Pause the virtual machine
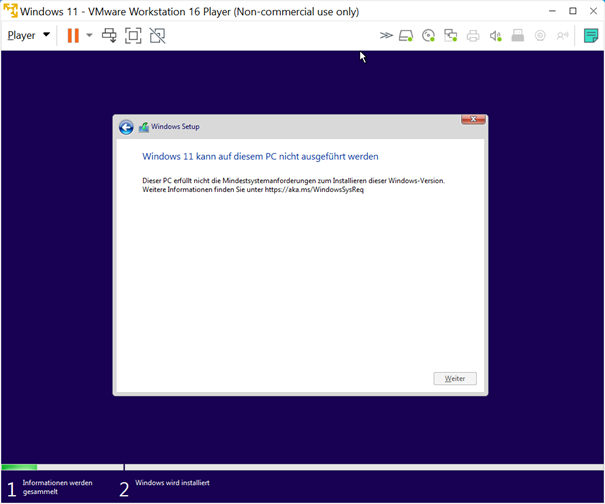The width and height of the screenshot is (605, 504). 73,36
